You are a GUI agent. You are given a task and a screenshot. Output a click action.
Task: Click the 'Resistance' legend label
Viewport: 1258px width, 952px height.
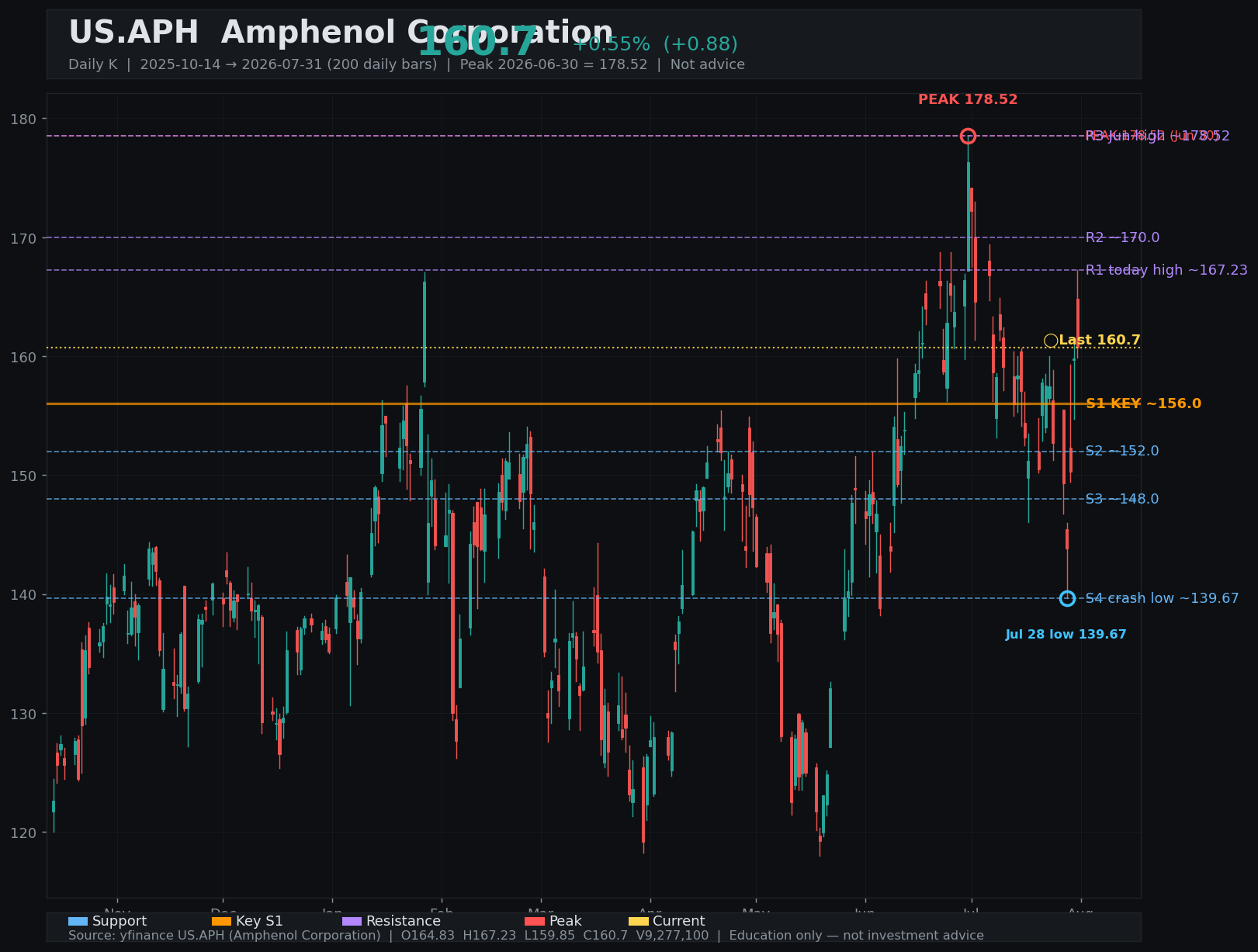(x=404, y=921)
